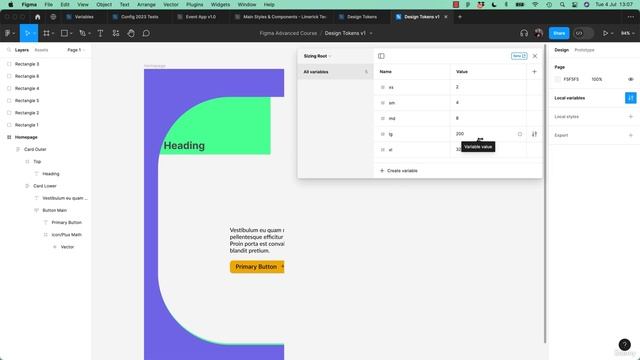The width and height of the screenshot is (640, 360).
Task: Click the page background color swatch
Action: [x=558, y=79]
